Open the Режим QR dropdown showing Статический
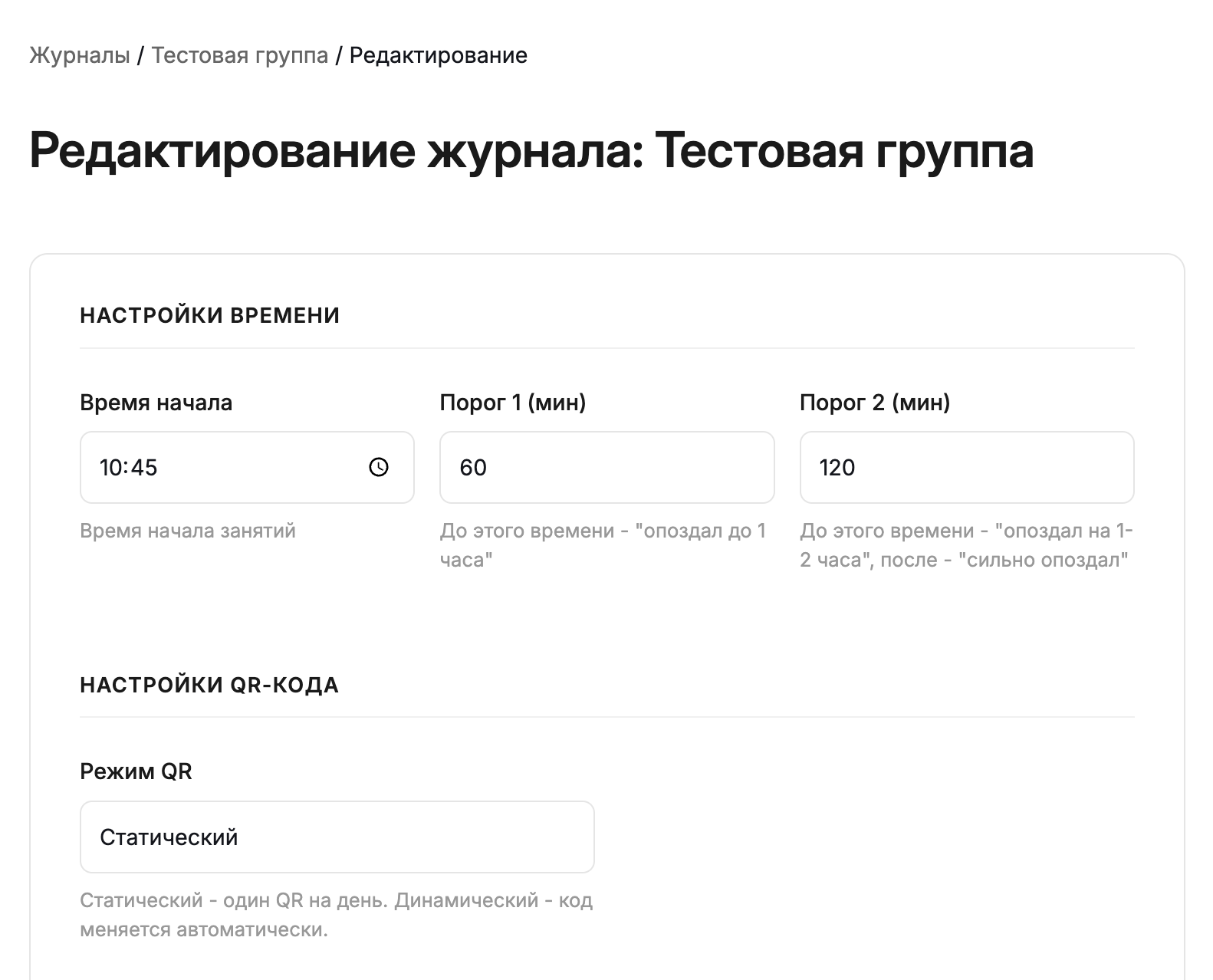The width and height of the screenshot is (1213, 980). click(337, 837)
